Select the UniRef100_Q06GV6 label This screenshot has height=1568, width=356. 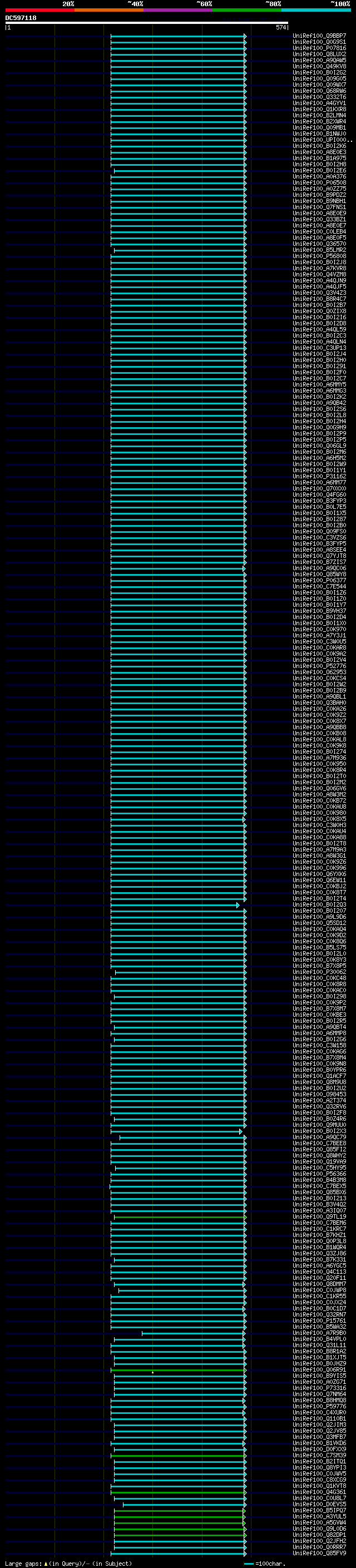[319, 788]
